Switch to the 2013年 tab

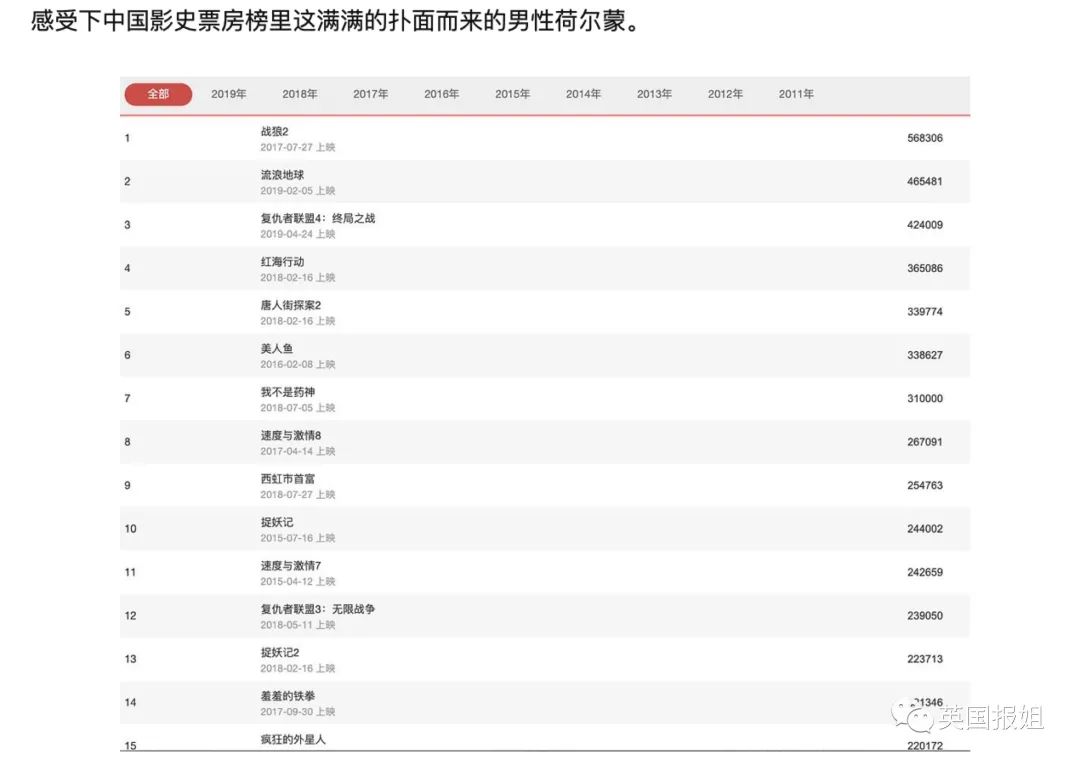[x=654, y=94]
